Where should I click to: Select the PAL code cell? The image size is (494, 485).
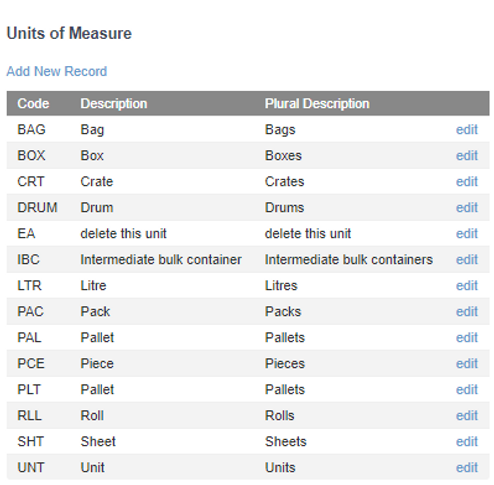click(29, 337)
